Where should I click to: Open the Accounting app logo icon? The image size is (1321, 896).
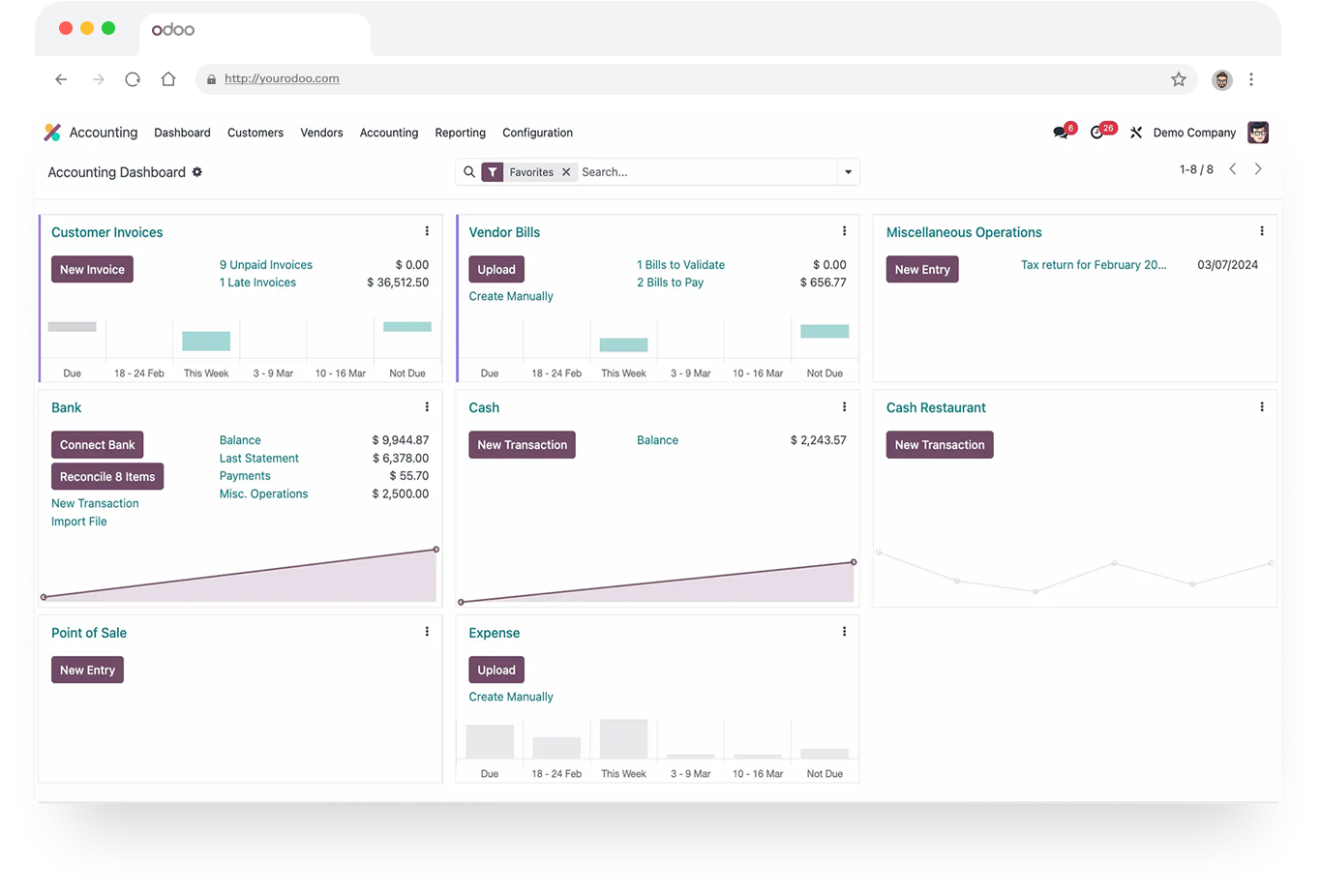pos(52,133)
